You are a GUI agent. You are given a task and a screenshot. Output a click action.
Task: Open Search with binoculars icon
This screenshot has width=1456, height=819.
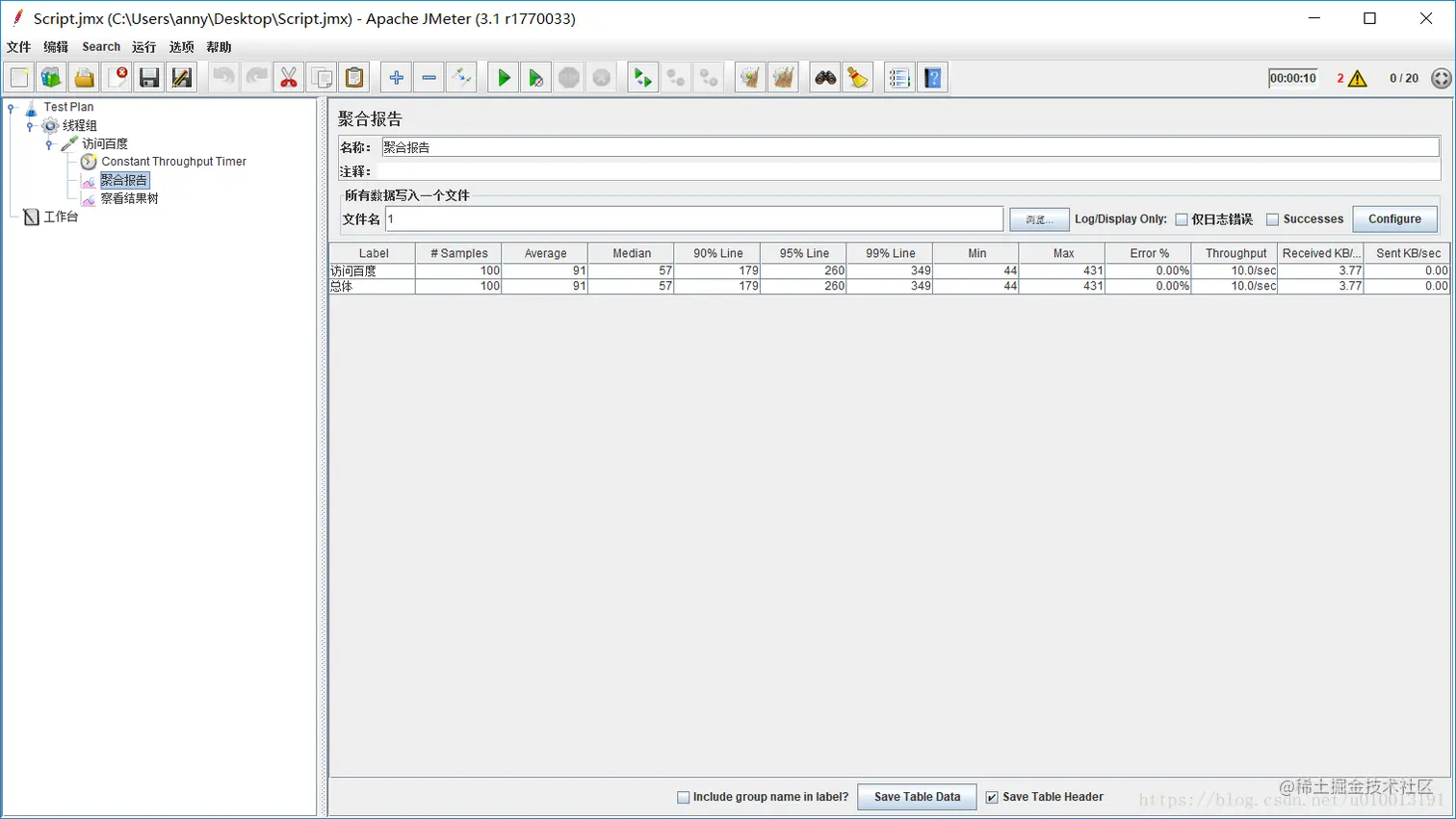tap(825, 78)
